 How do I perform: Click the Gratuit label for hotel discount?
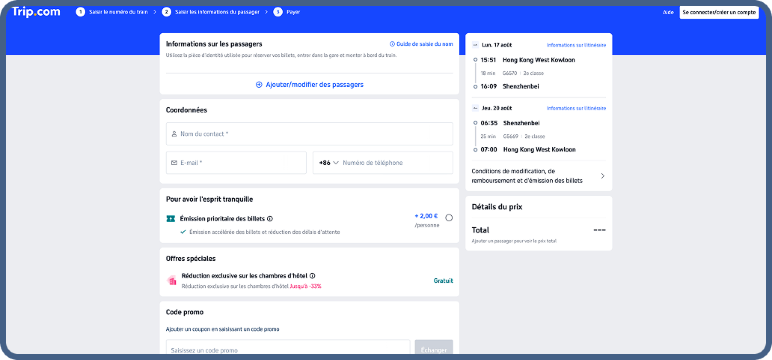point(443,281)
